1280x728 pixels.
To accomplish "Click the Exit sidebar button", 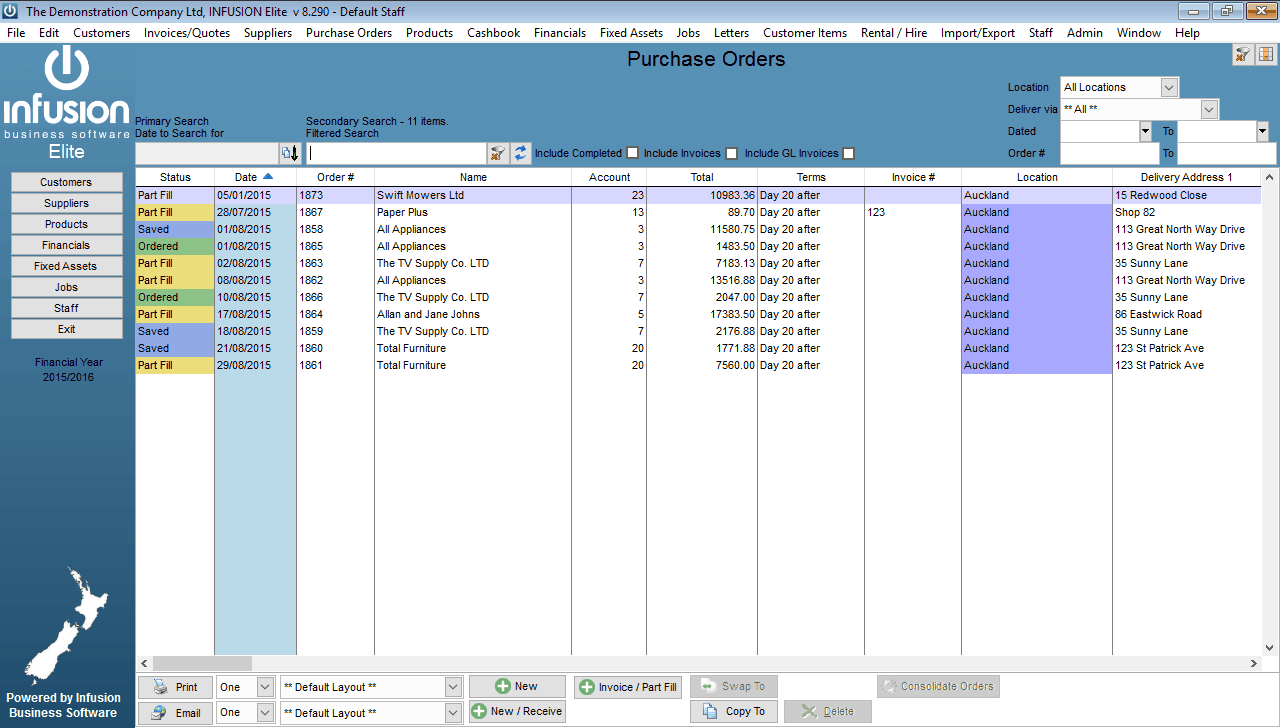I will 66,329.
